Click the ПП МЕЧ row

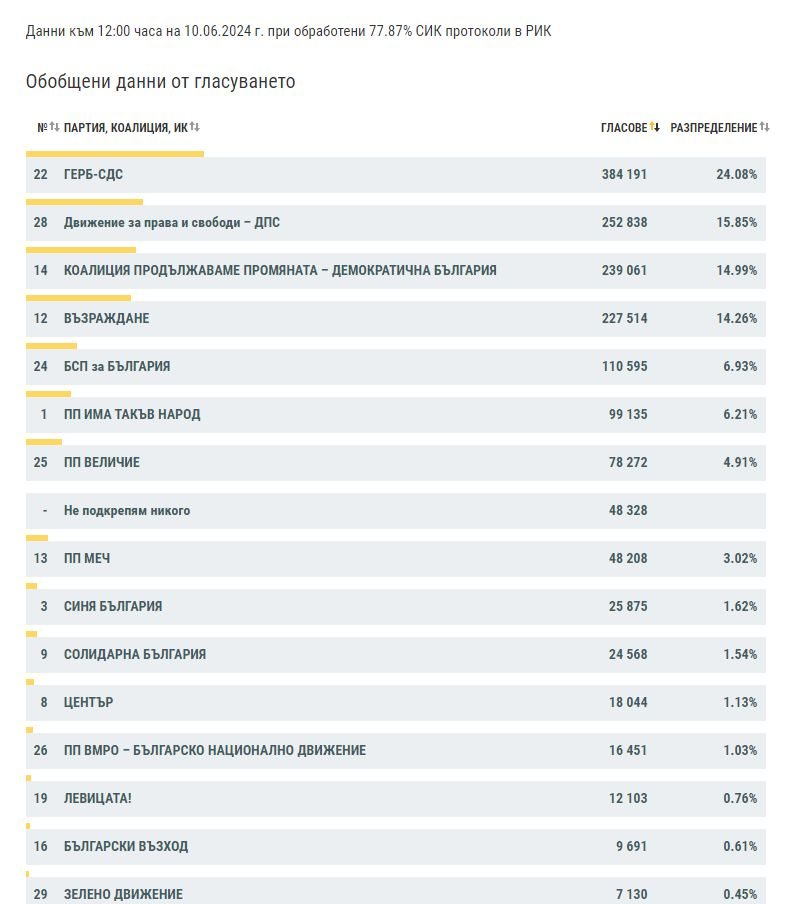click(x=395, y=559)
